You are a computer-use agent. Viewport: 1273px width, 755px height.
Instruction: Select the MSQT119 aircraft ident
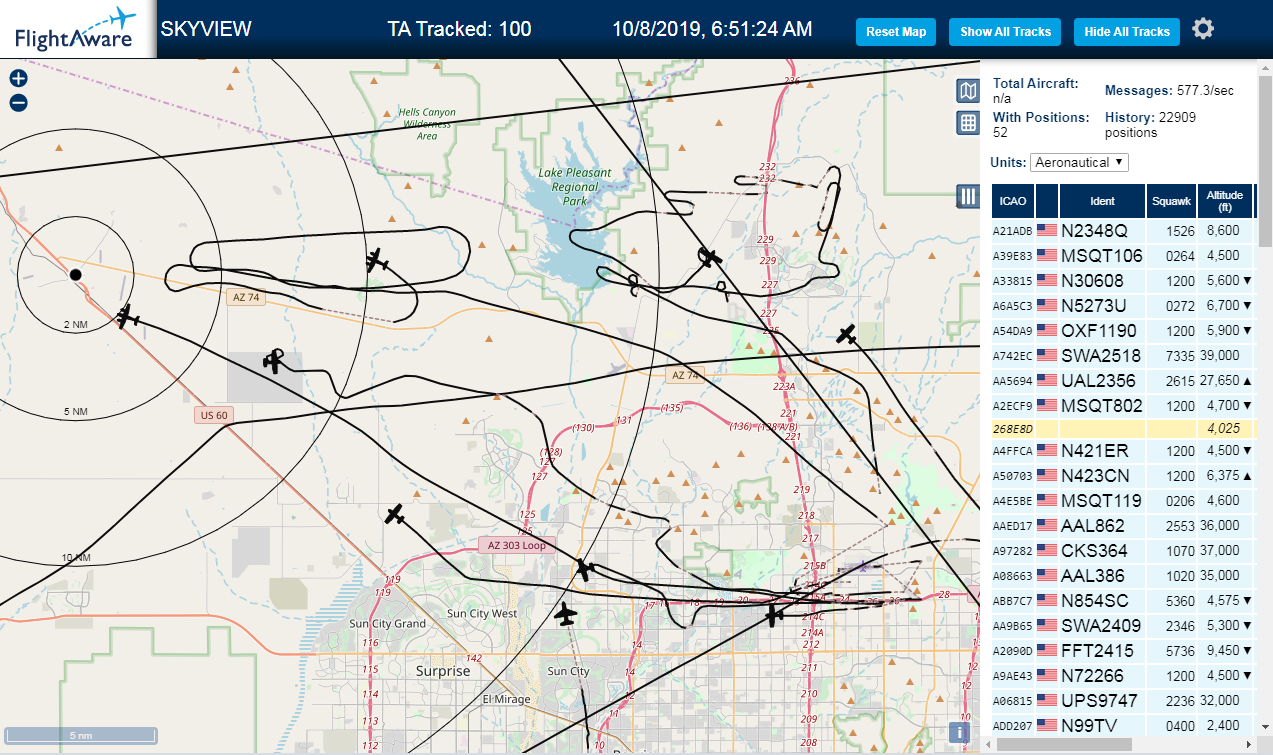pos(1101,500)
